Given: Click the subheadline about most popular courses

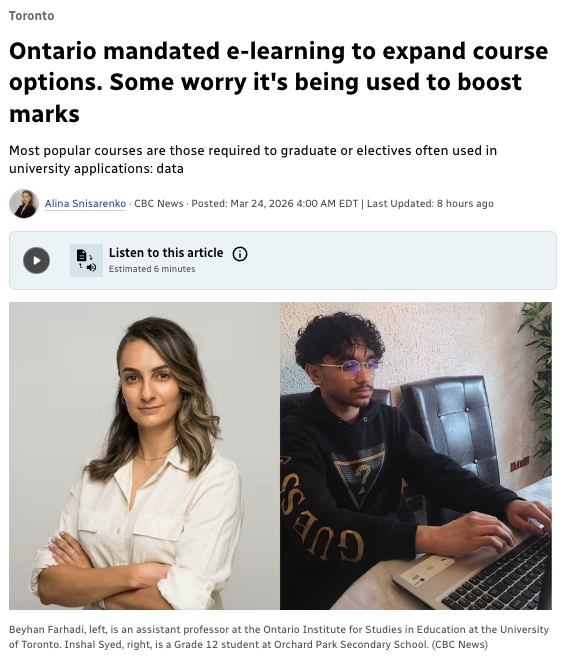Looking at the screenshot, I should tap(253, 160).
